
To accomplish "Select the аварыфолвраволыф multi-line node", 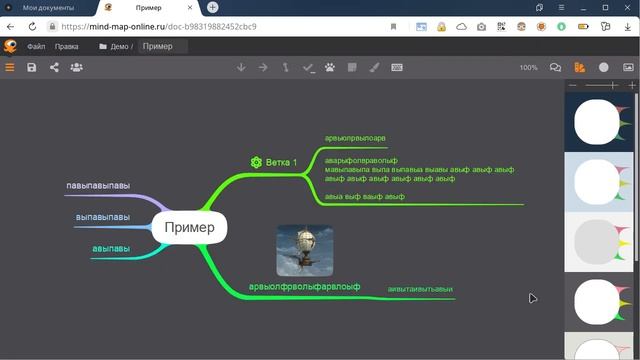I will (419, 169).
